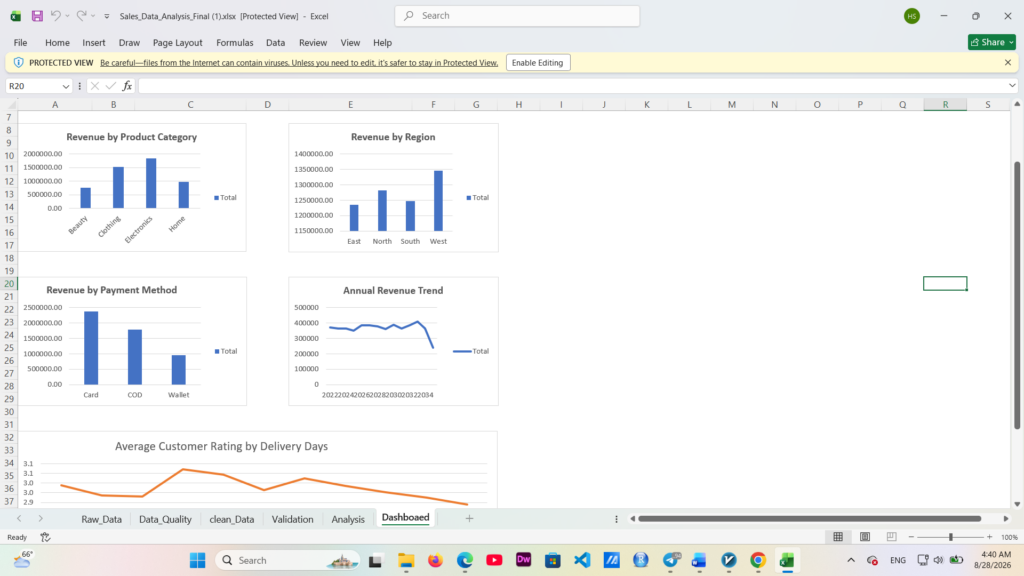The width and height of the screenshot is (1024, 576).
Task: Click the Enable Editing button
Action: (537, 63)
